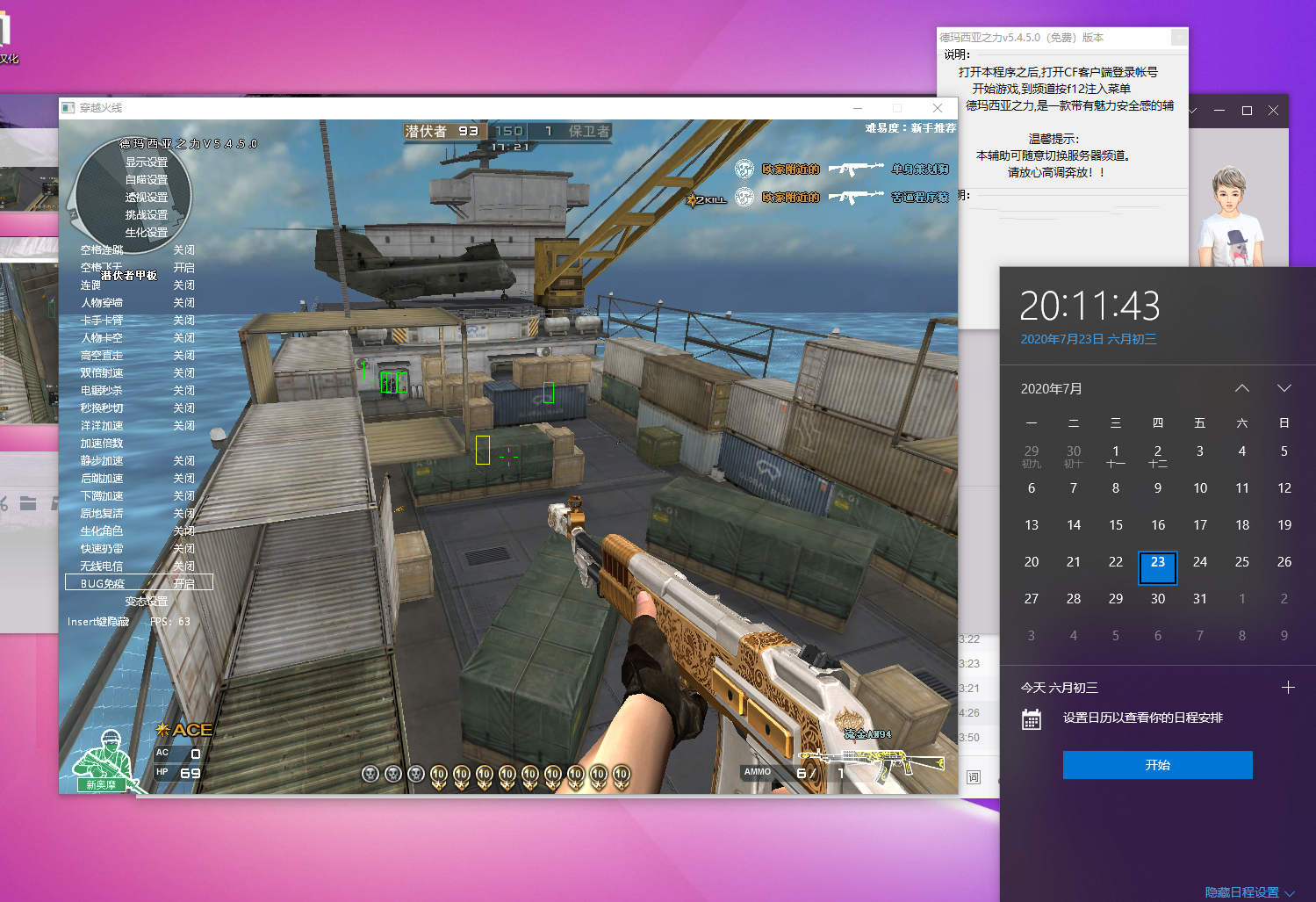Open dropdown chevron in dark window title bar
The width and height of the screenshot is (1316, 902).
[x=1192, y=112]
